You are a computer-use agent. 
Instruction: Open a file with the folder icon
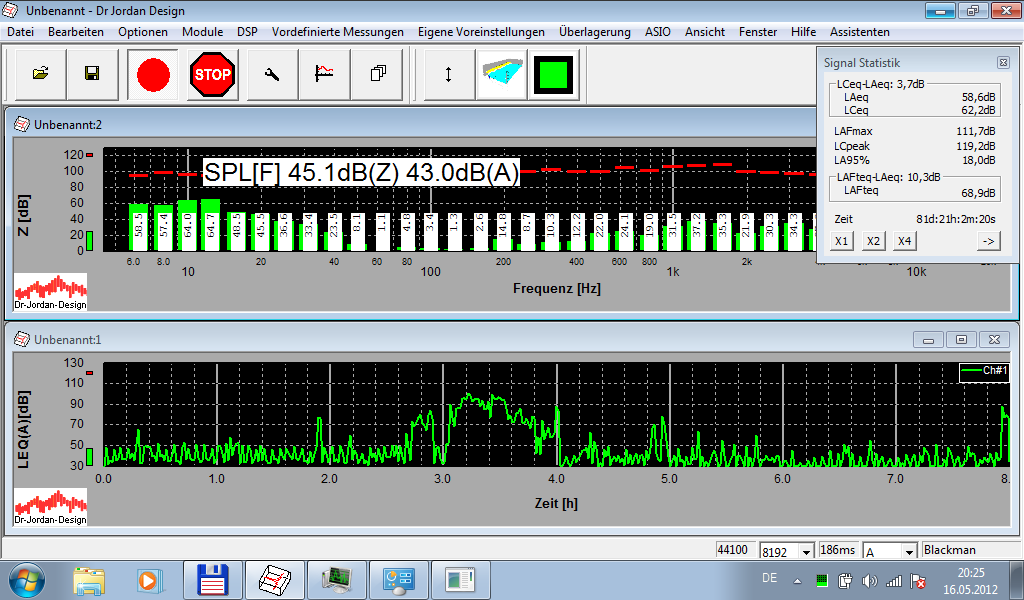40,74
